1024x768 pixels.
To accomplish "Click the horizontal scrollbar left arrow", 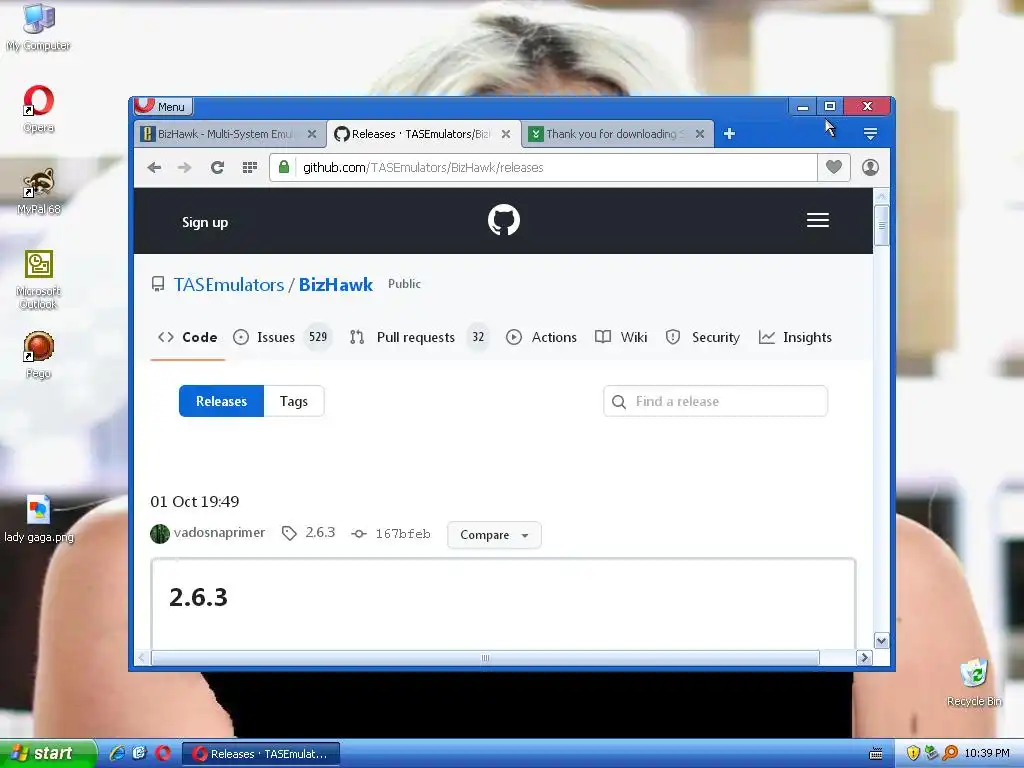I will click(142, 658).
